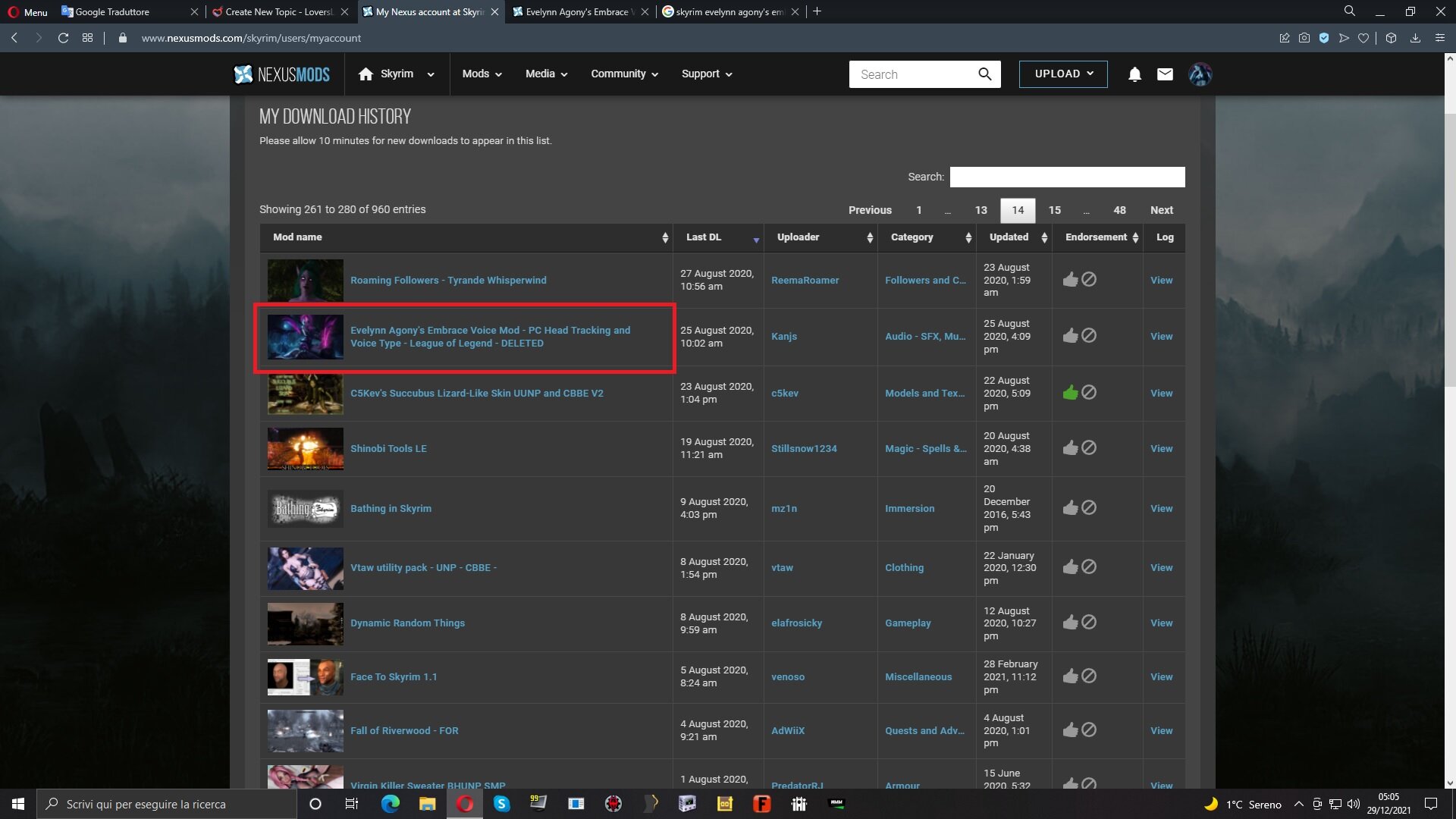Endorse Dynamic Random Things
Image resolution: width=1456 pixels, height=819 pixels.
pos(1070,623)
